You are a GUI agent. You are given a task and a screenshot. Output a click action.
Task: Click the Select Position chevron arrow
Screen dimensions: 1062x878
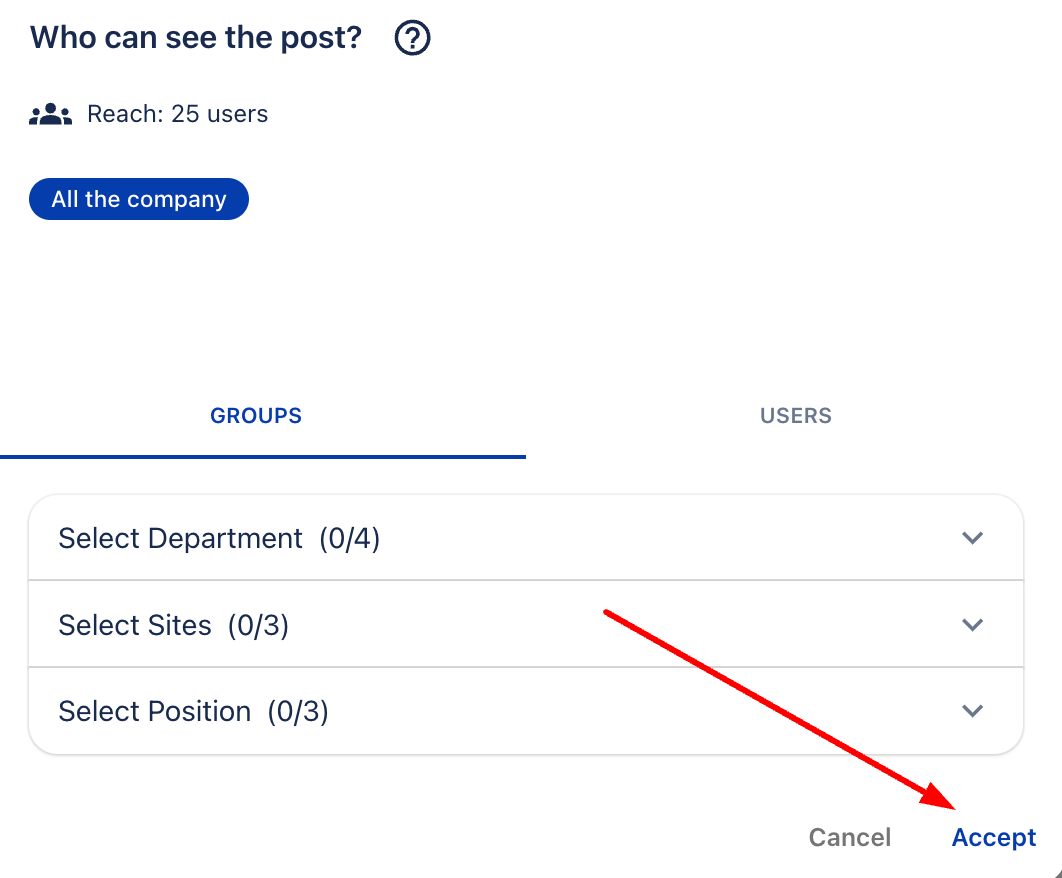(972, 711)
